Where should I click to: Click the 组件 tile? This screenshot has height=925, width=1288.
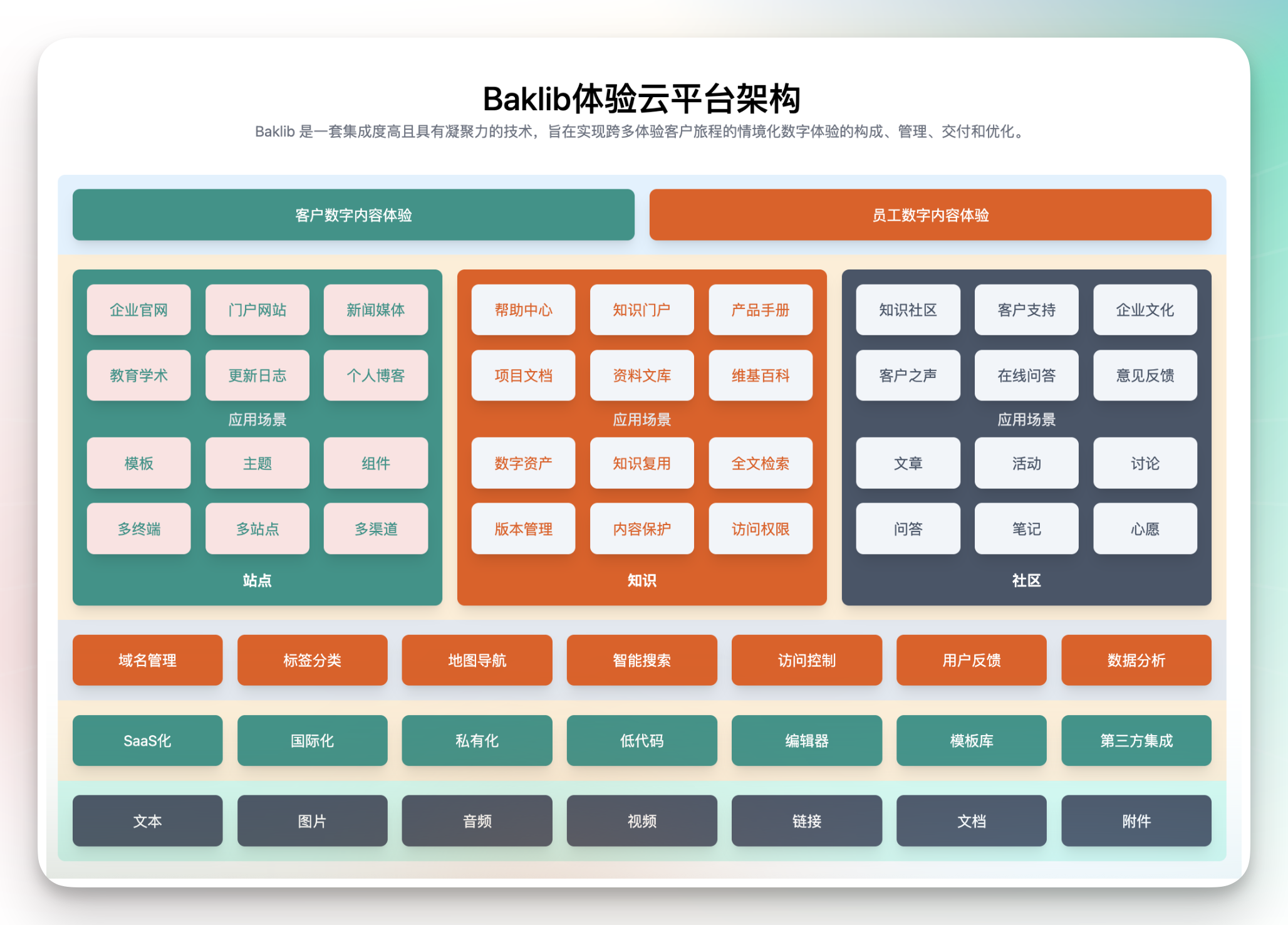tap(376, 463)
